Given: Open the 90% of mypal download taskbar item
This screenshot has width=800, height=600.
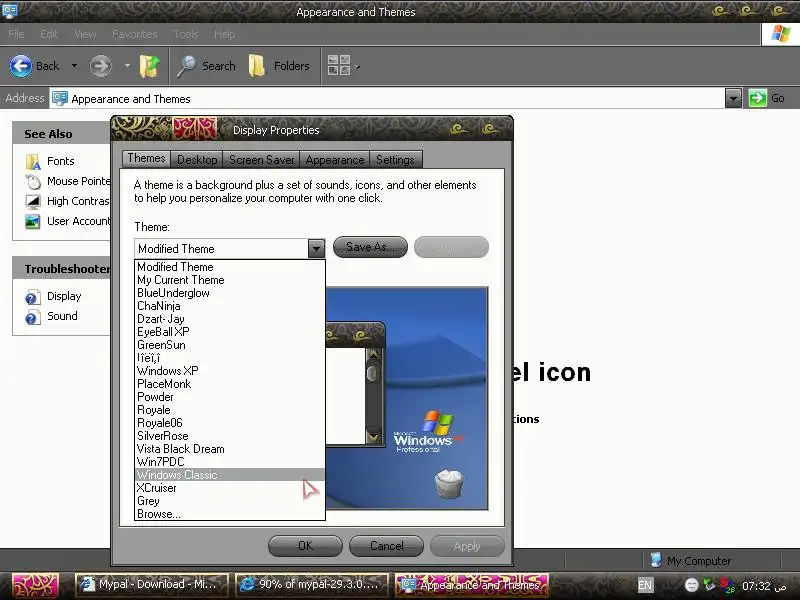Looking at the screenshot, I should coord(312,585).
